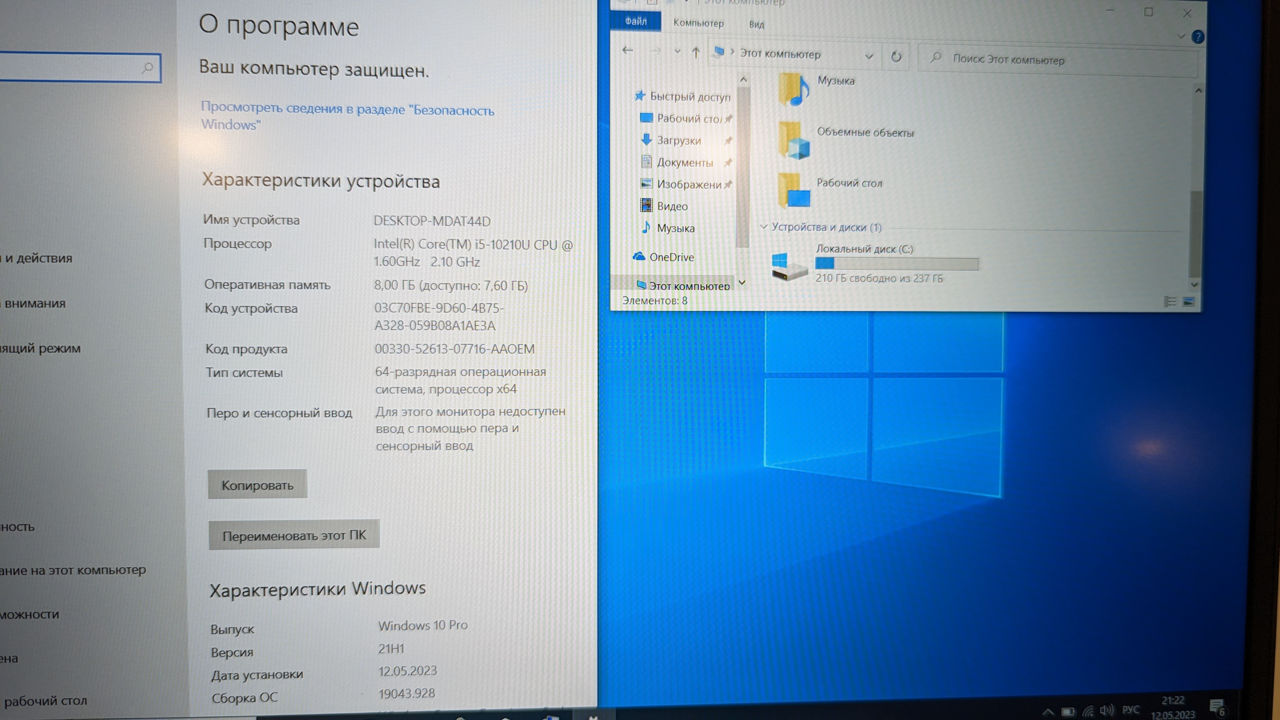Open OneDrive in navigation pane
1280x720 pixels.
(x=663, y=257)
